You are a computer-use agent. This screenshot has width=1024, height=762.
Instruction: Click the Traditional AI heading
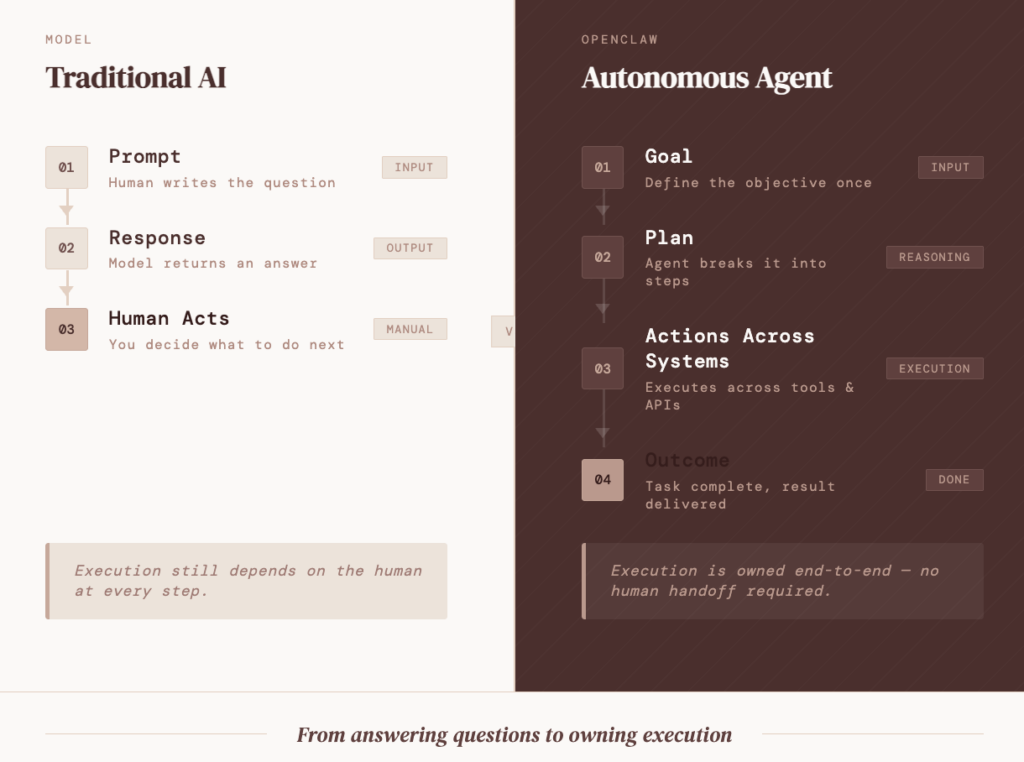(136, 78)
